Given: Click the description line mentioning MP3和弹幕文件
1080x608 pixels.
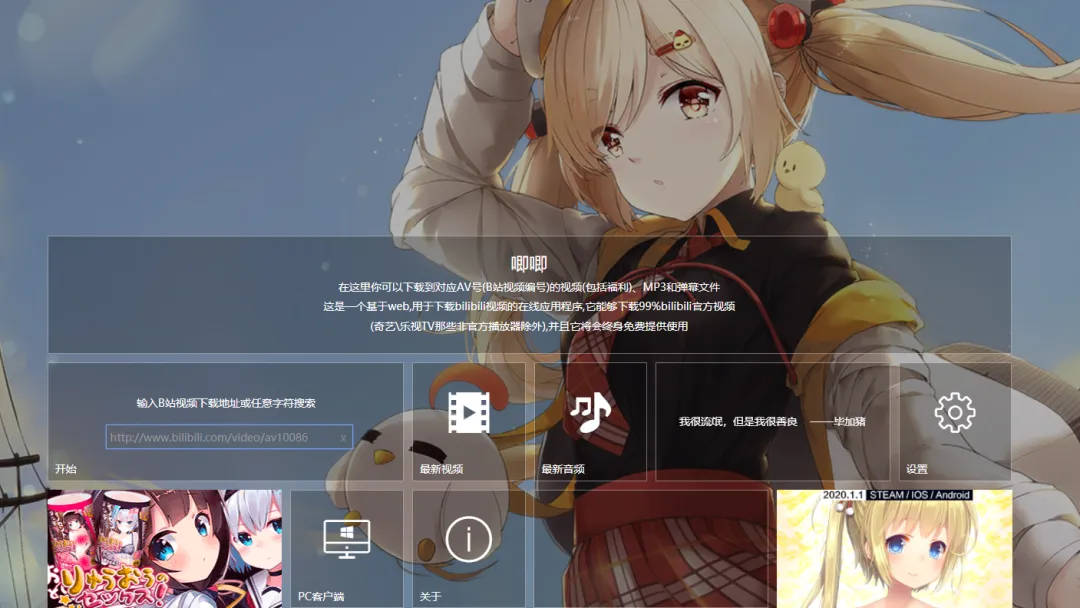Looking at the screenshot, I should 529,287.
